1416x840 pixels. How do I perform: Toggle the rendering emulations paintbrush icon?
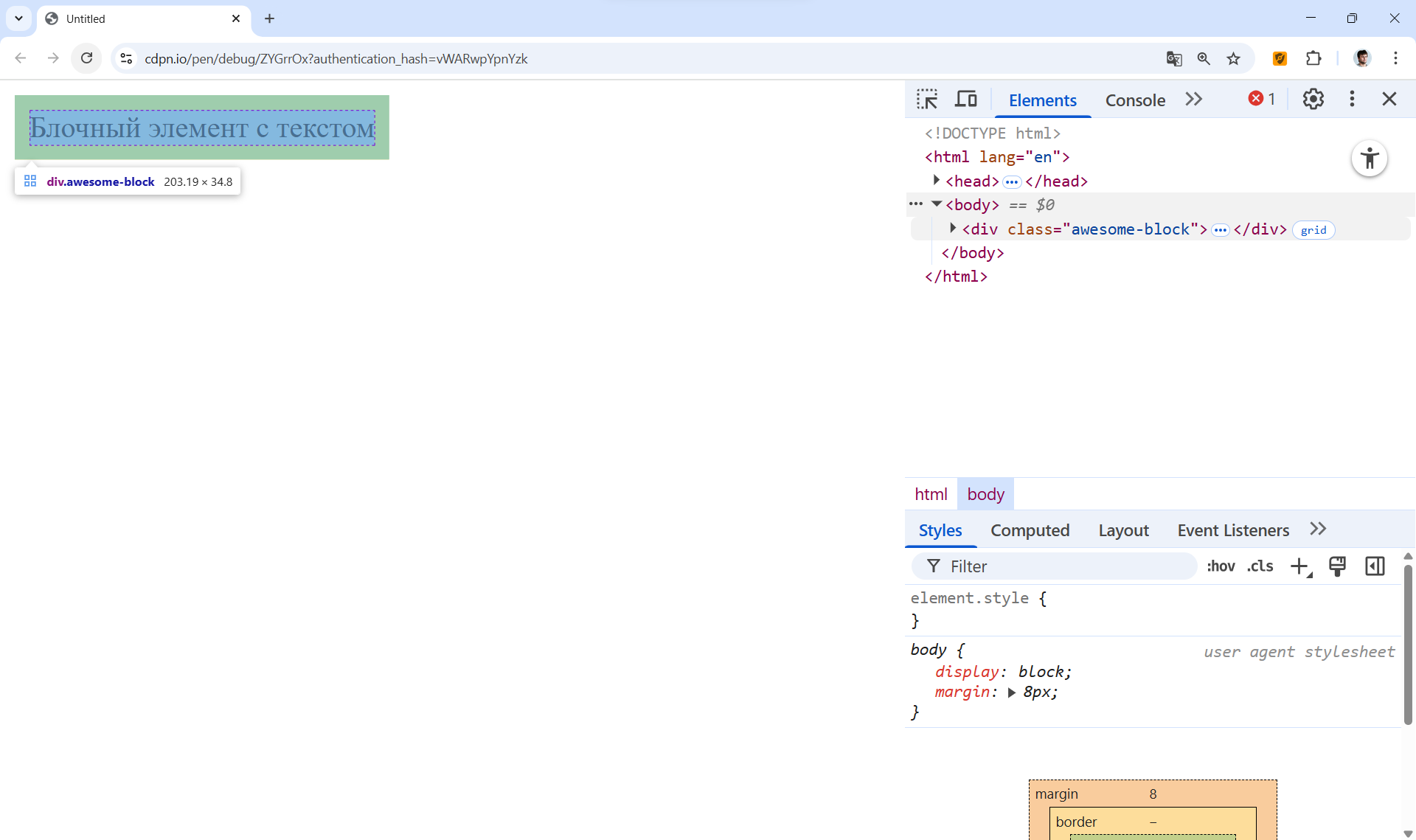tap(1336, 566)
